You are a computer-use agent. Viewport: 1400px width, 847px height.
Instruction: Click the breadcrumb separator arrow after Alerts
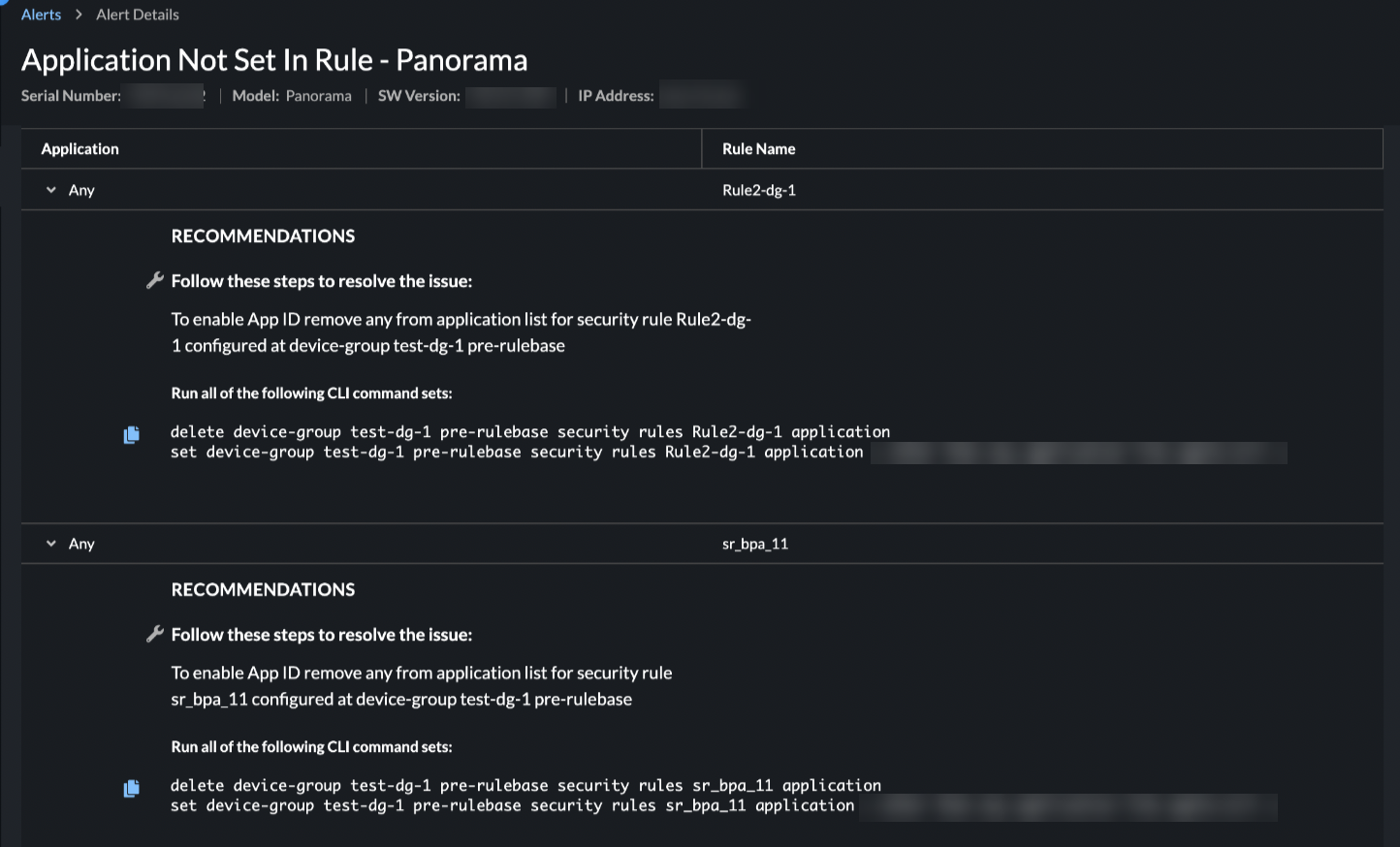tap(79, 15)
